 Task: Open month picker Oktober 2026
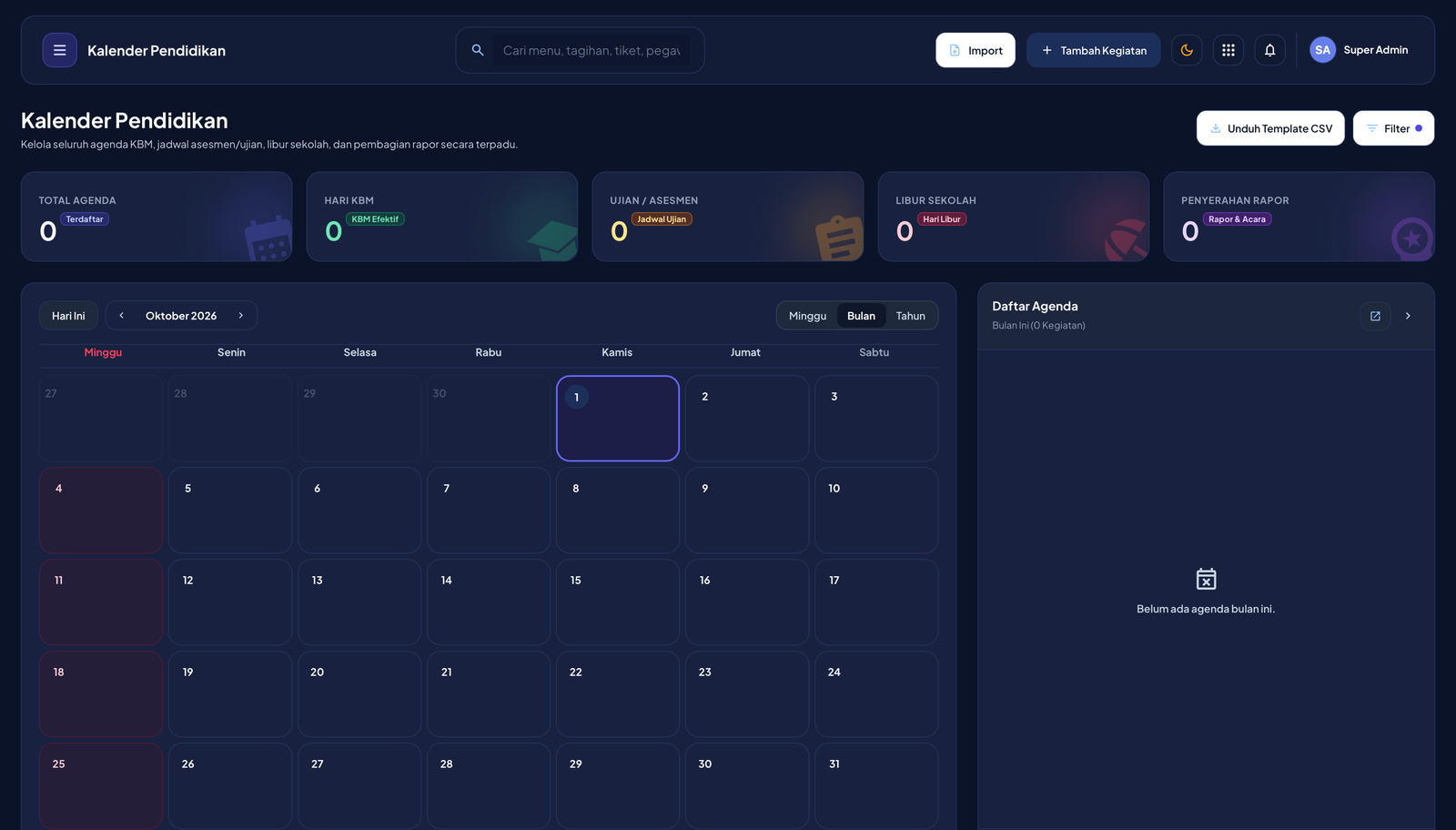click(x=181, y=316)
